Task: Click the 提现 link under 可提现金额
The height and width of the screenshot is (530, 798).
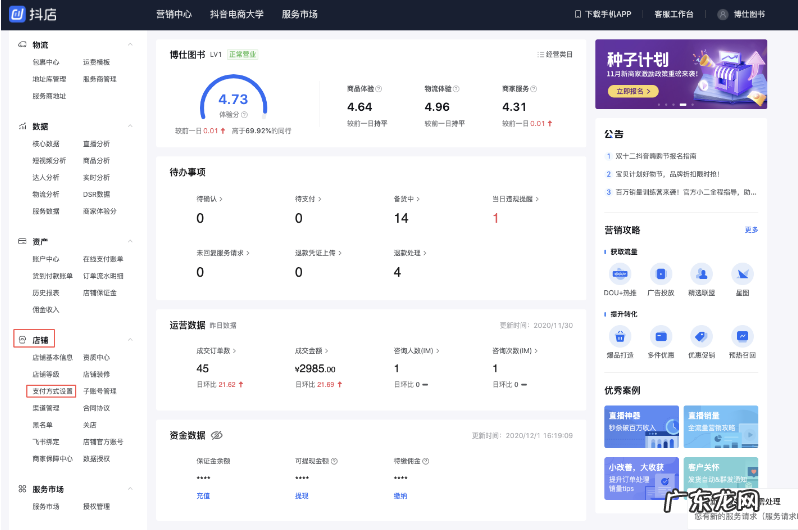Action: (x=302, y=496)
